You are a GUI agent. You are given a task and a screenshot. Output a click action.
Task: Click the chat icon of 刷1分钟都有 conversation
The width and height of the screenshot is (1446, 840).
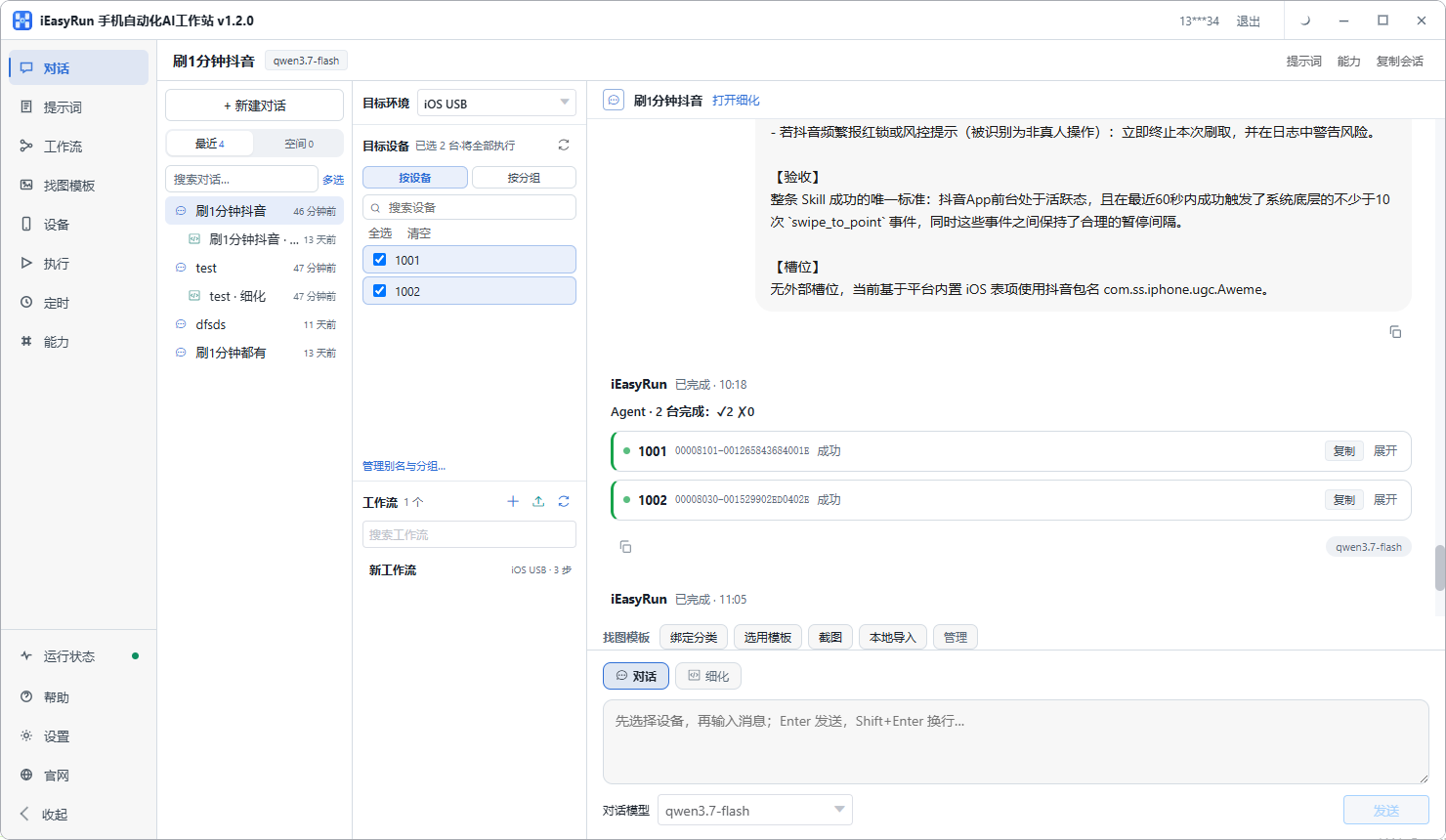point(181,353)
